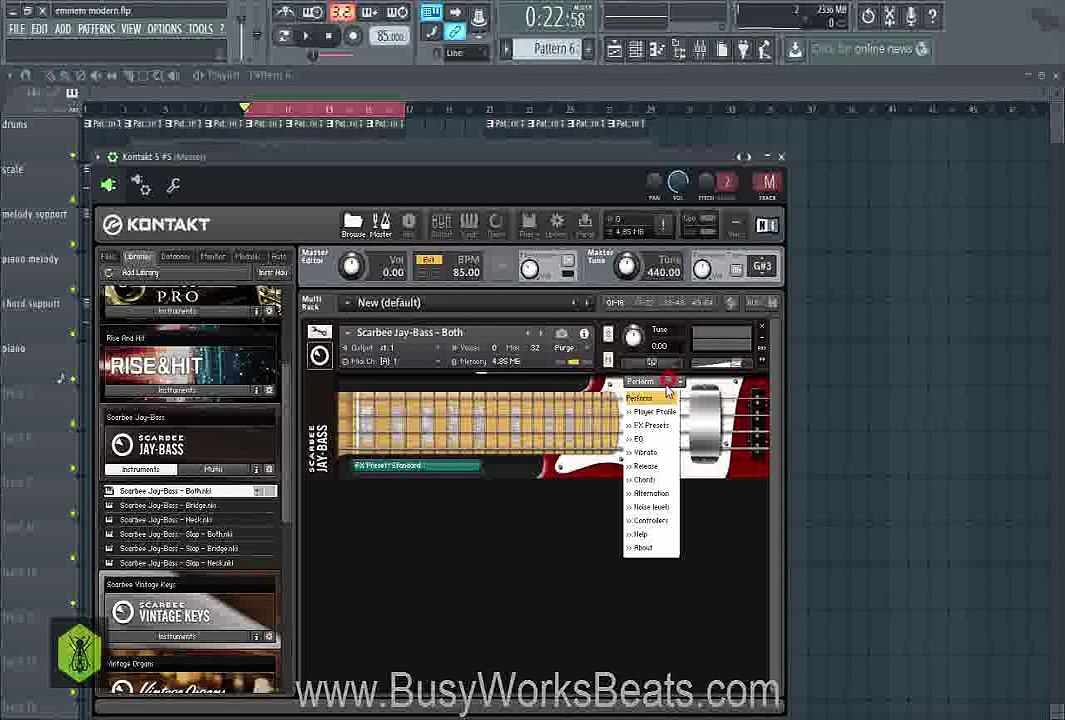Screen dimensions: 1065x720
Task: Load Scarbee Jay-Bass - Bridge.nki file
Action: point(190,505)
